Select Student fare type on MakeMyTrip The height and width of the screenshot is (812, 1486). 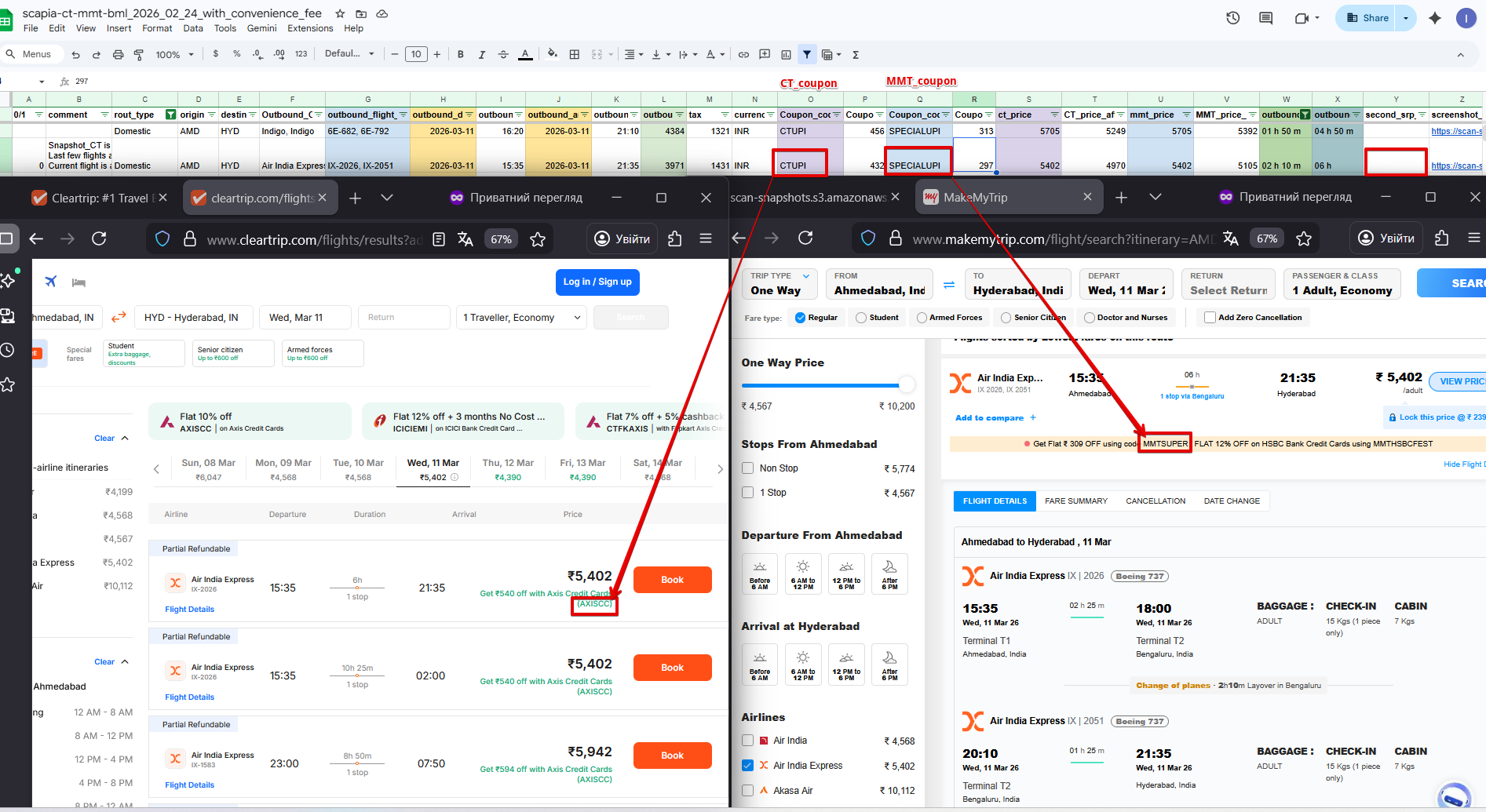point(861,318)
